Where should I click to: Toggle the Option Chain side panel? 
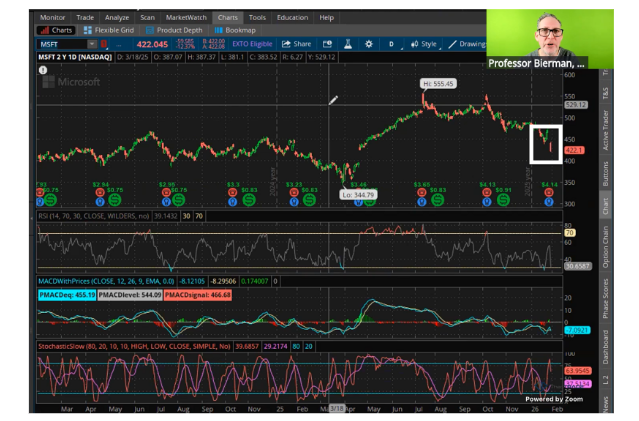[606, 247]
